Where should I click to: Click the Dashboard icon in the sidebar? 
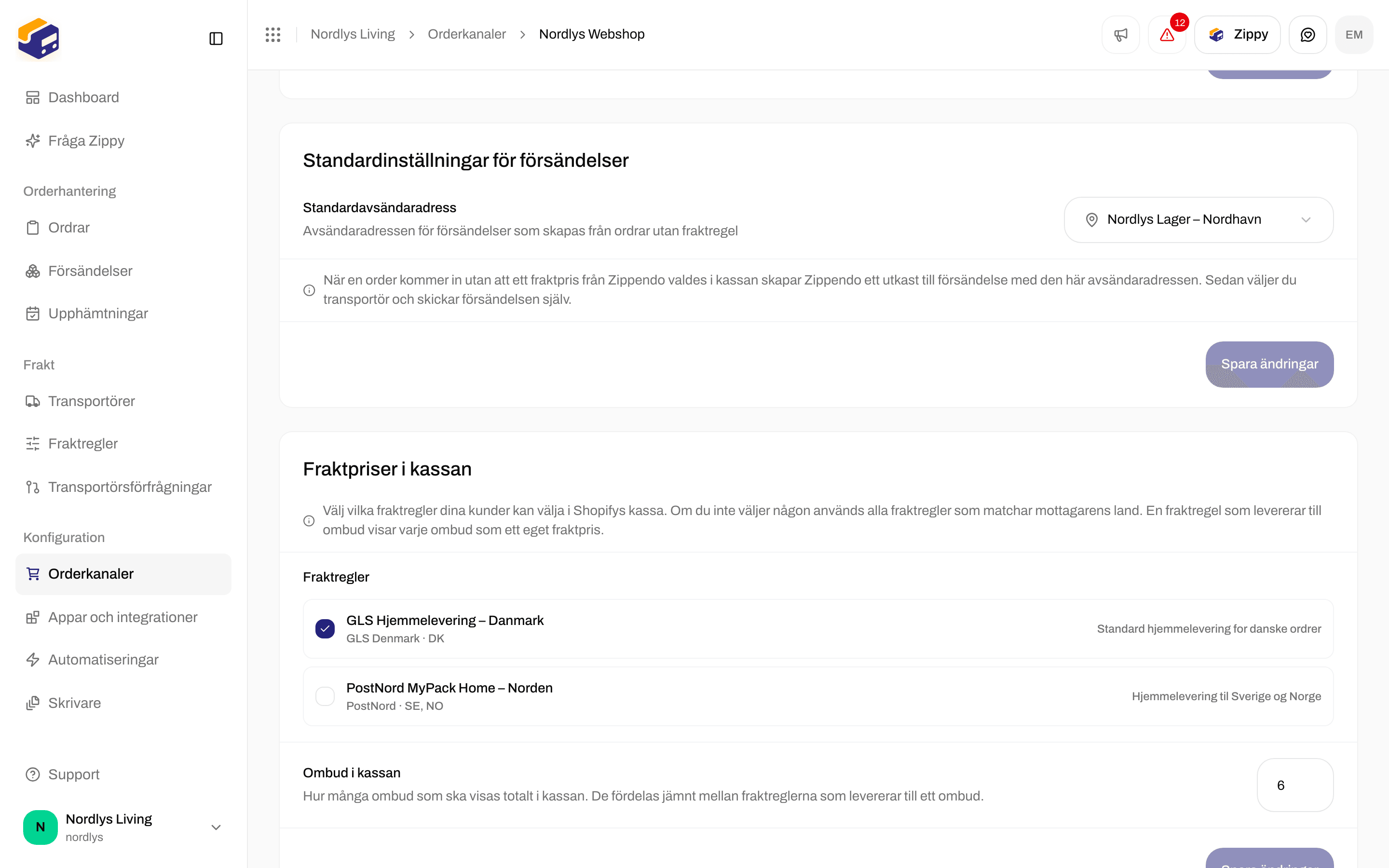[x=33, y=97]
